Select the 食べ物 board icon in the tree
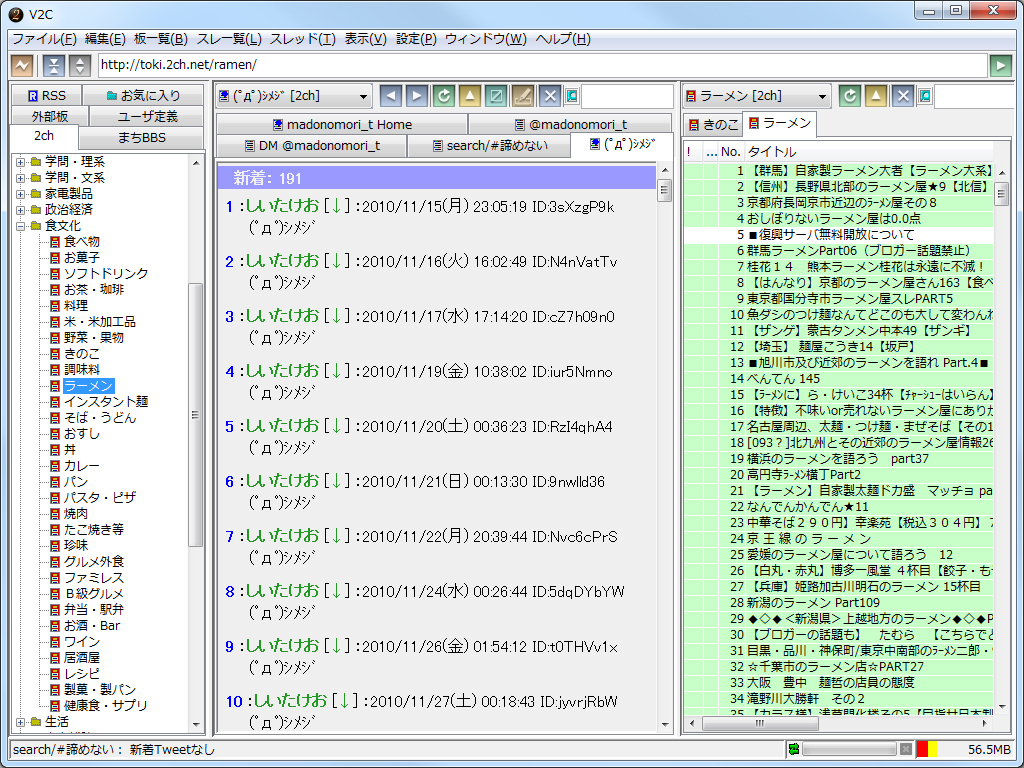Image resolution: width=1024 pixels, height=768 pixels. pyautogui.click(x=55, y=242)
